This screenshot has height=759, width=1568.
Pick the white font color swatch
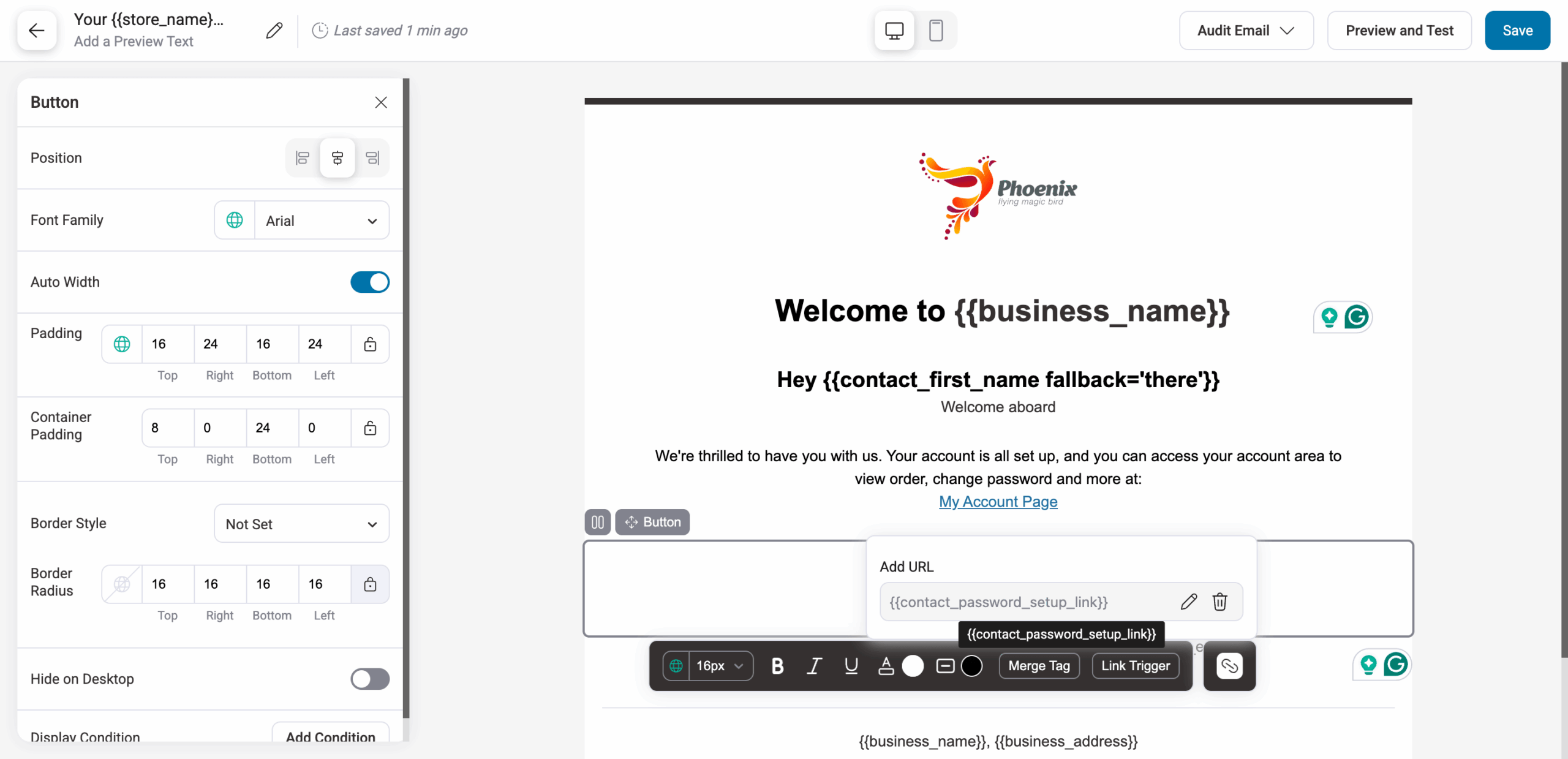(913, 666)
